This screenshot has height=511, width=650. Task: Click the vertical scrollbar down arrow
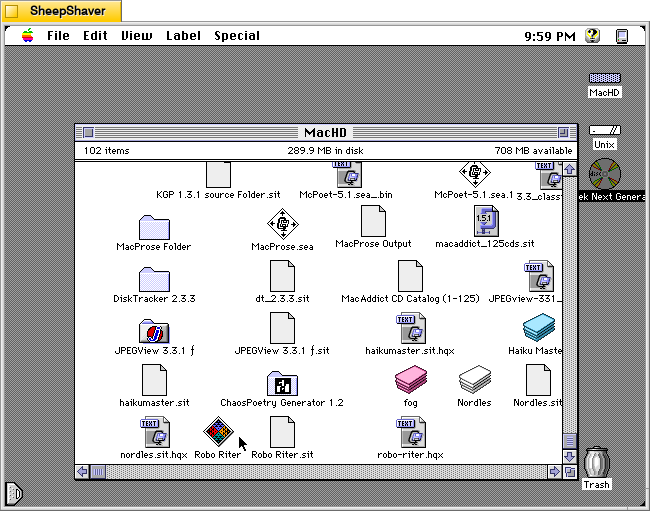tap(570, 457)
